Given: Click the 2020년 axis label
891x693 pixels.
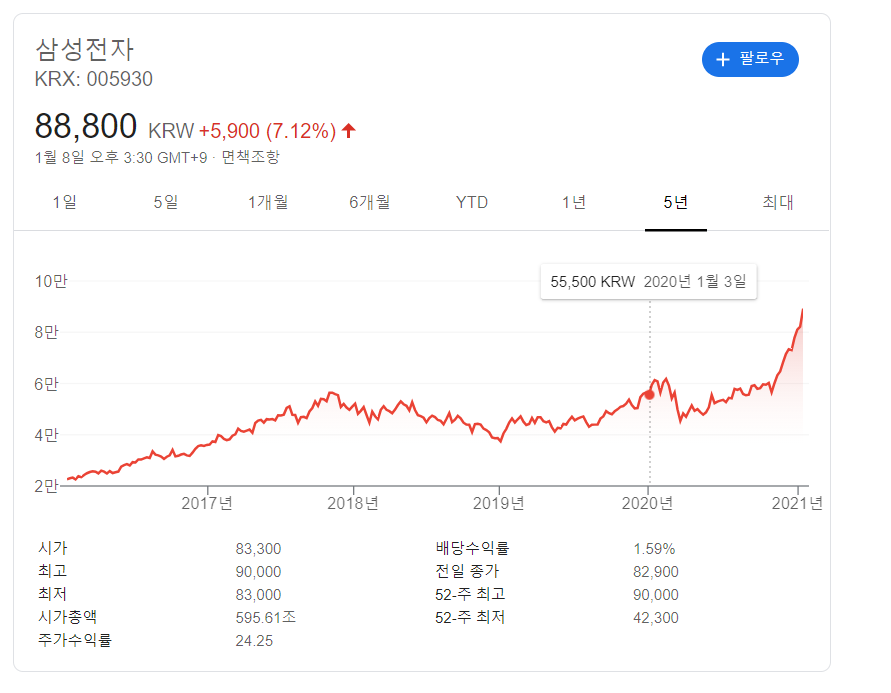Looking at the screenshot, I should [647, 503].
